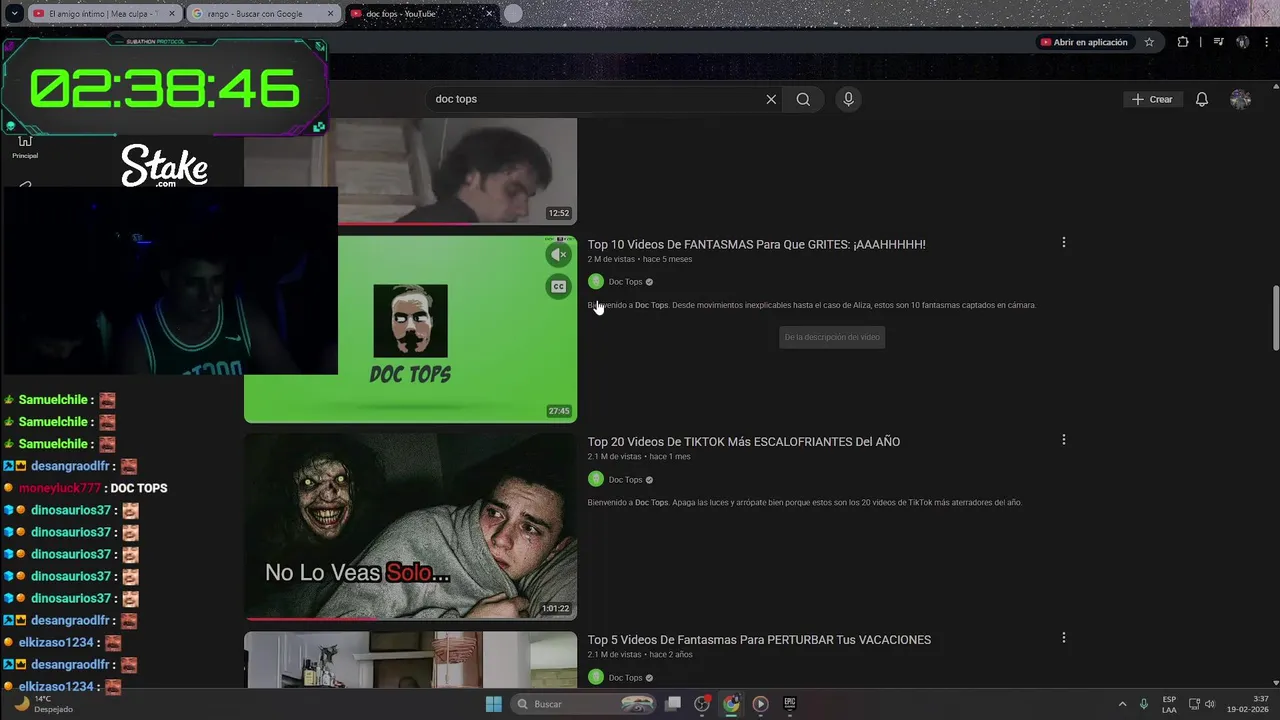This screenshot has width=1280, height=720.
Task: Open options menu for Top 5 Fantasmas video
Action: [x=1063, y=637]
